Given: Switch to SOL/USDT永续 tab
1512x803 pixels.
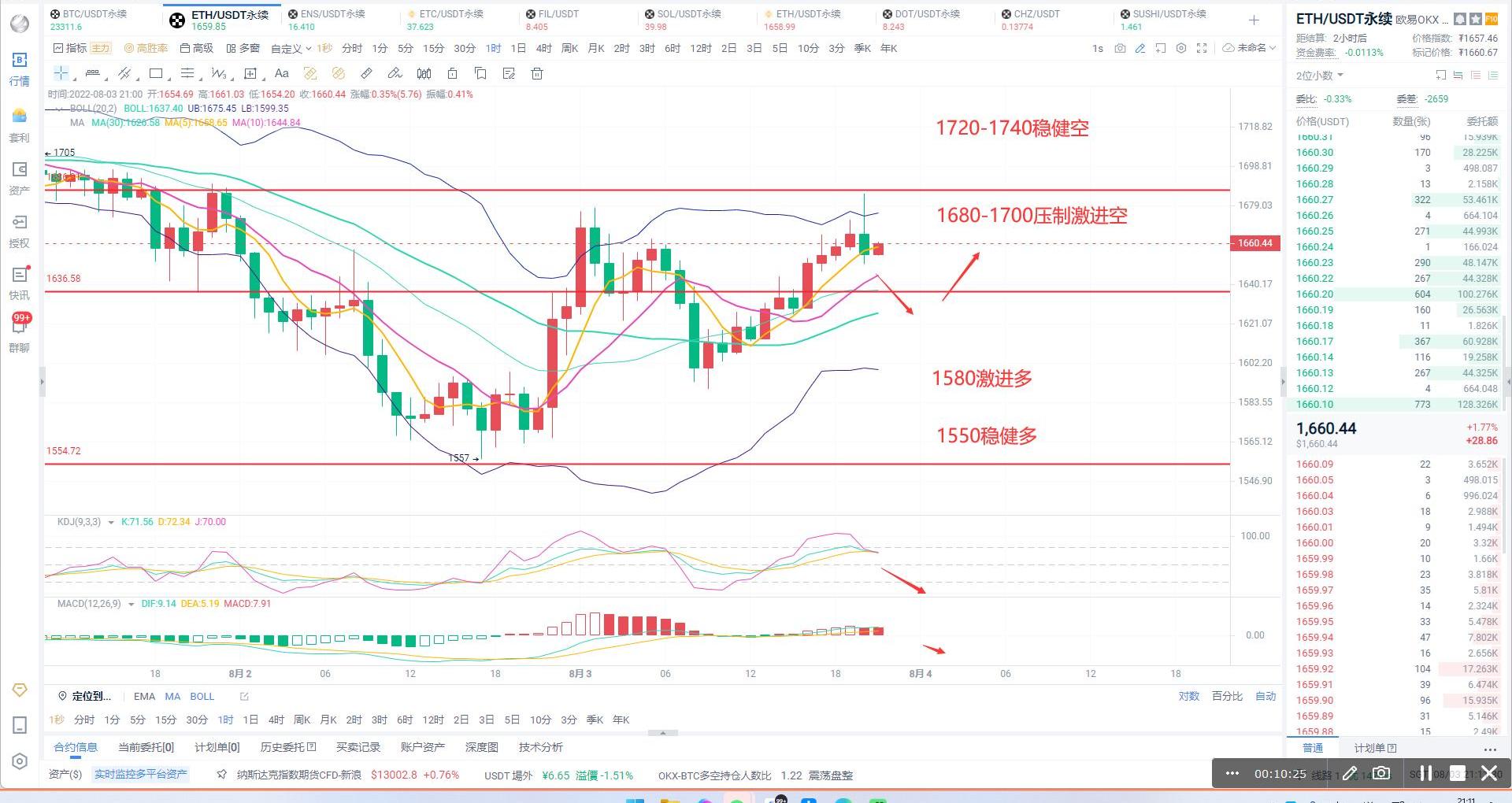Looking at the screenshot, I should click(683, 20).
